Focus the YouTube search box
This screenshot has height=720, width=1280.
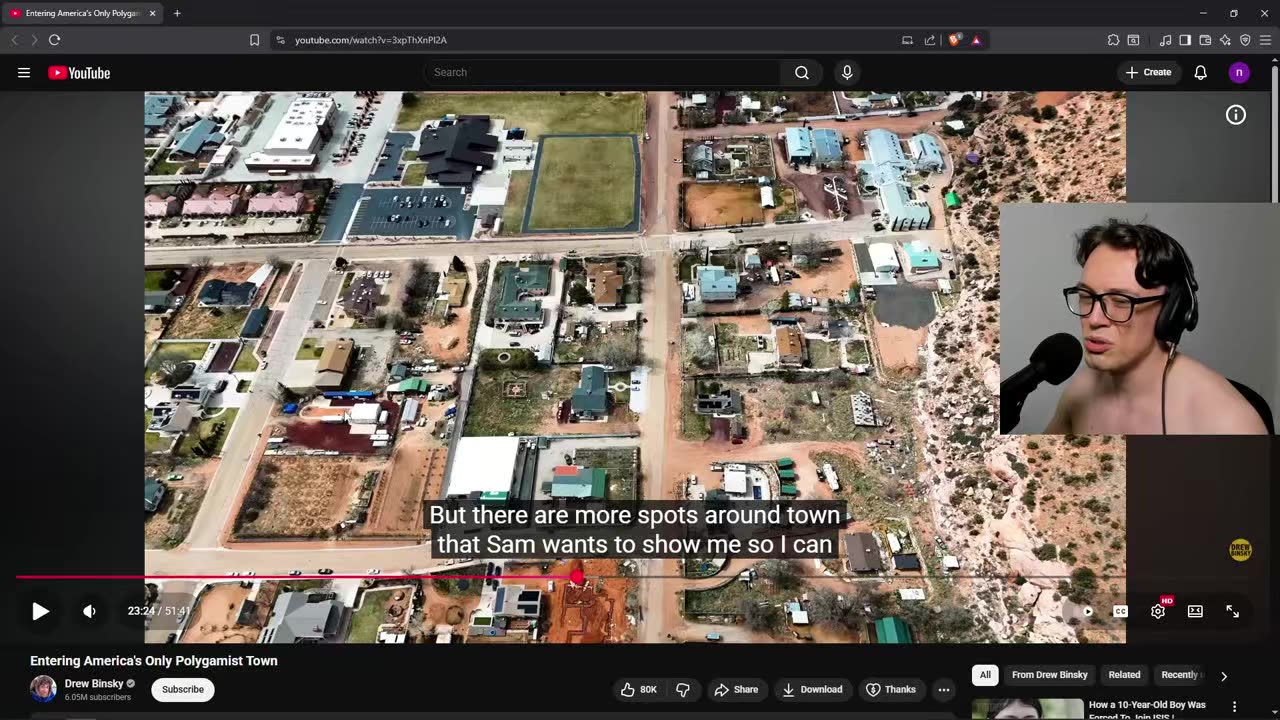click(603, 72)
